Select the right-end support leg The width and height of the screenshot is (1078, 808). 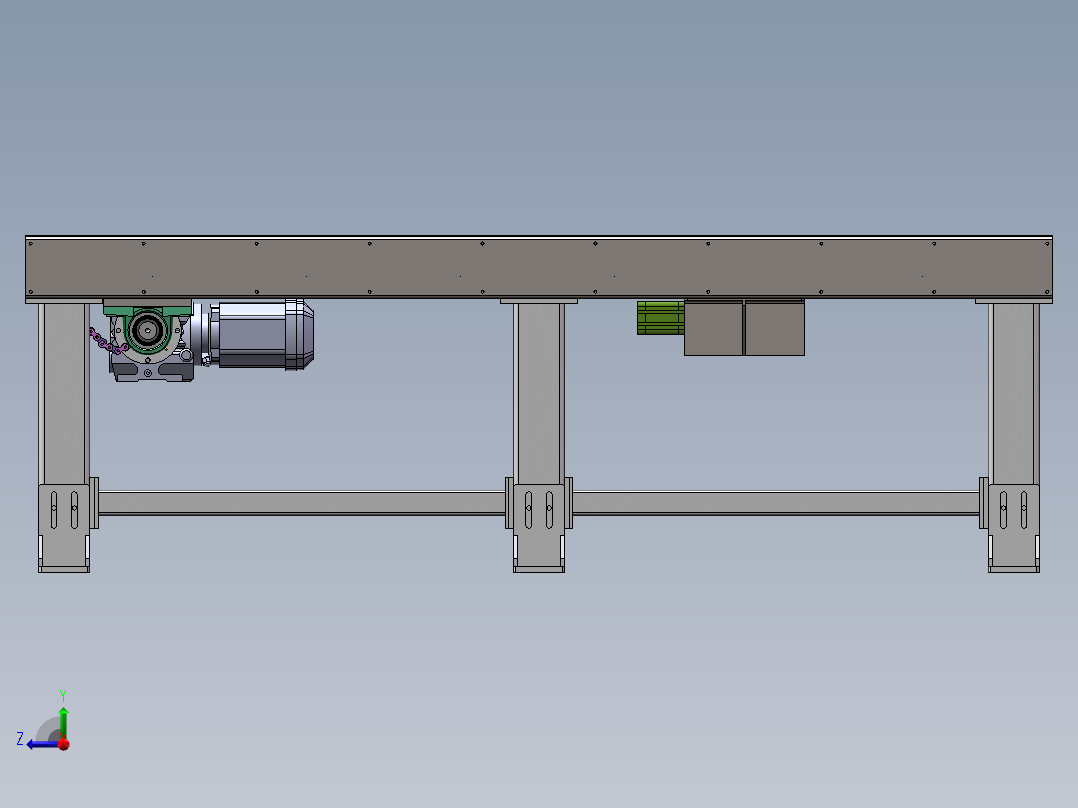click(x=1014, y=392)
